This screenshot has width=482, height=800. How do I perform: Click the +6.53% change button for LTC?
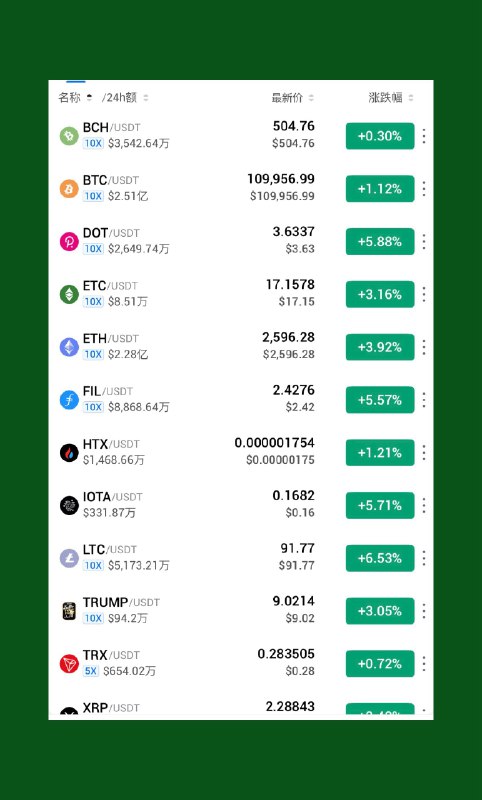tap(380, 558)
